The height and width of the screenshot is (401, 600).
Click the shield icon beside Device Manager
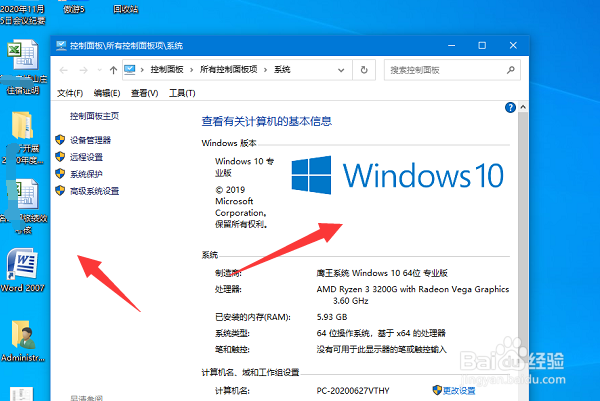click(x=60, y=140)
